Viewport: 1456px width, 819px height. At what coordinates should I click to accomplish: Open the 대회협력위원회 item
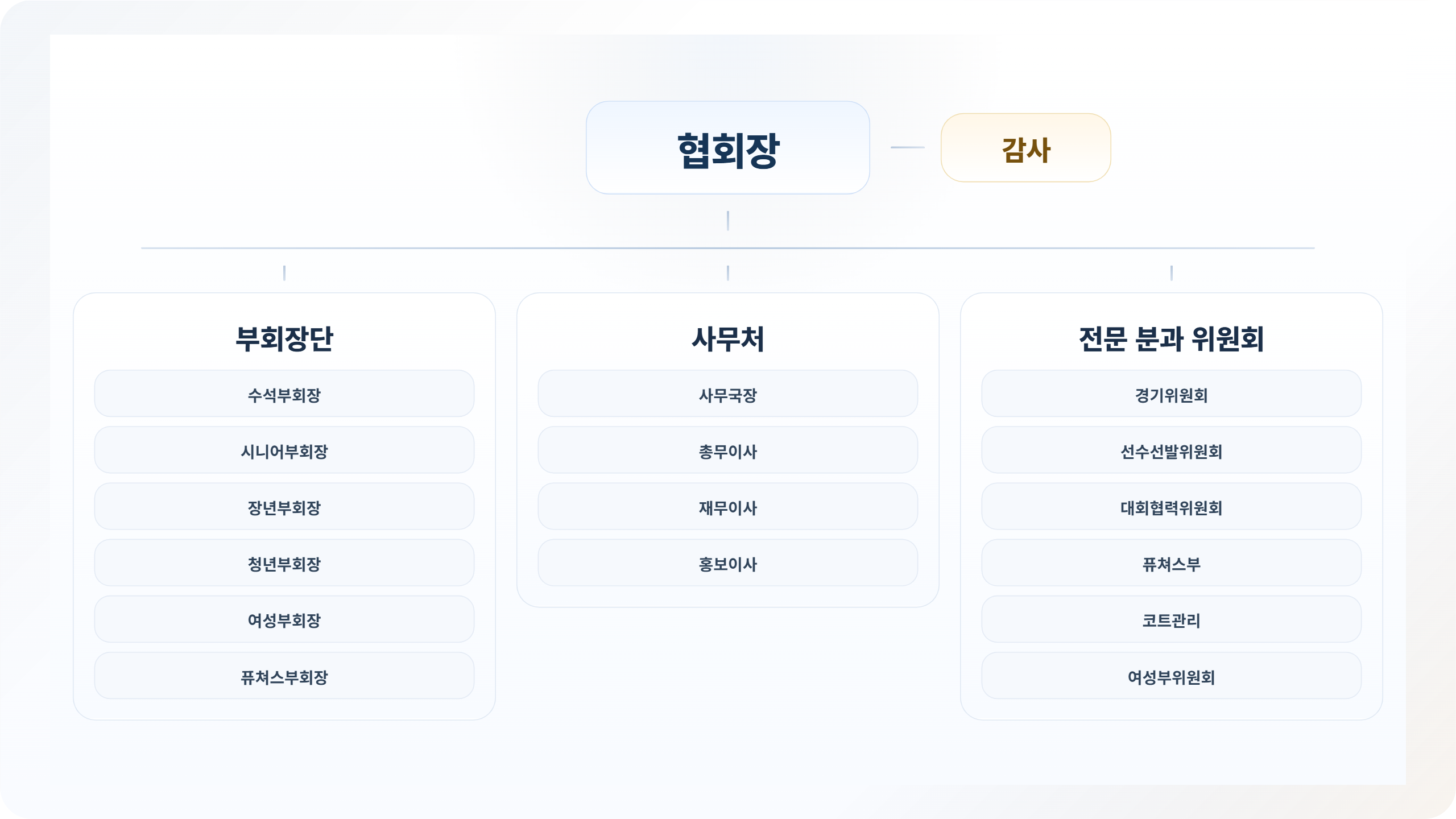pyautogui.click(x=1171, y=507)
